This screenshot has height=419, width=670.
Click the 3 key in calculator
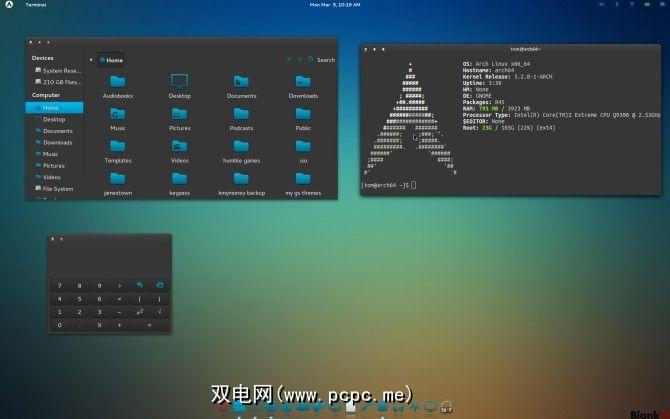tap(100, 312)
